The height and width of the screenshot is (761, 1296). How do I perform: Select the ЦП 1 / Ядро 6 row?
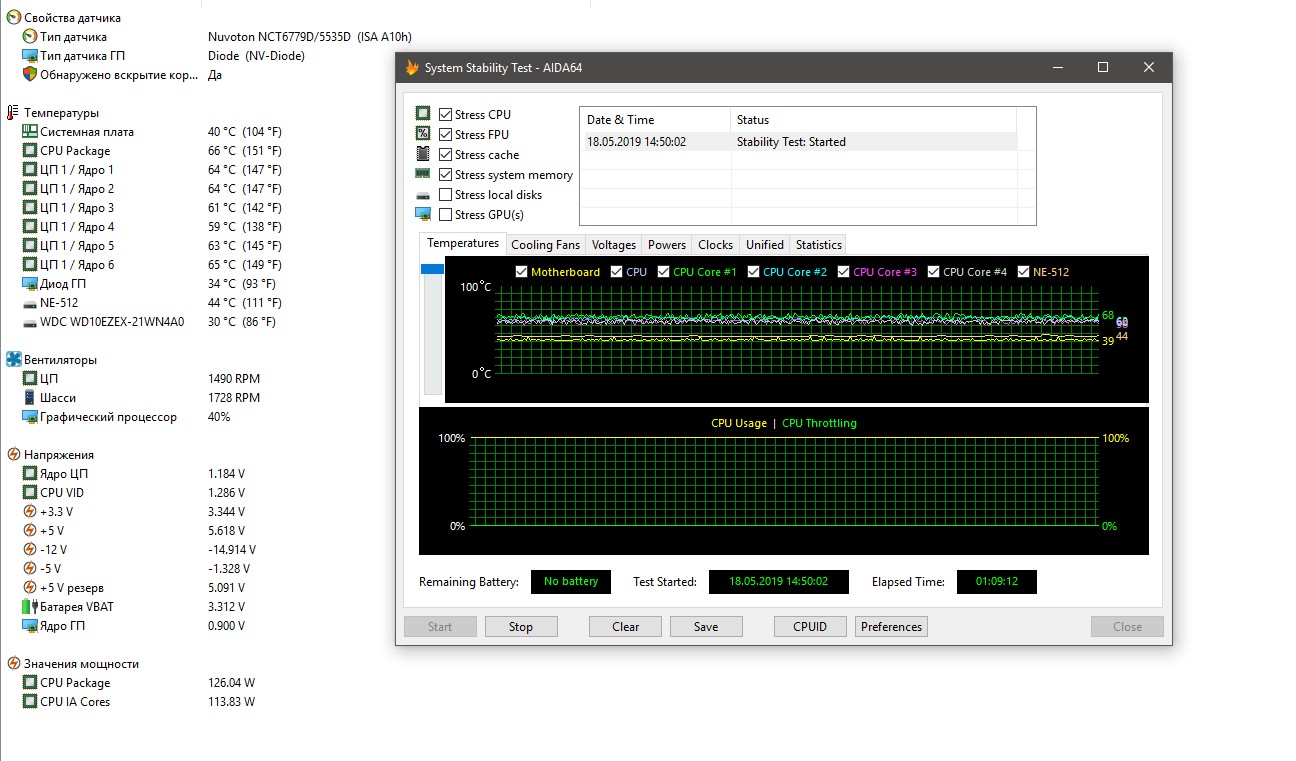[x=153, y=265]
